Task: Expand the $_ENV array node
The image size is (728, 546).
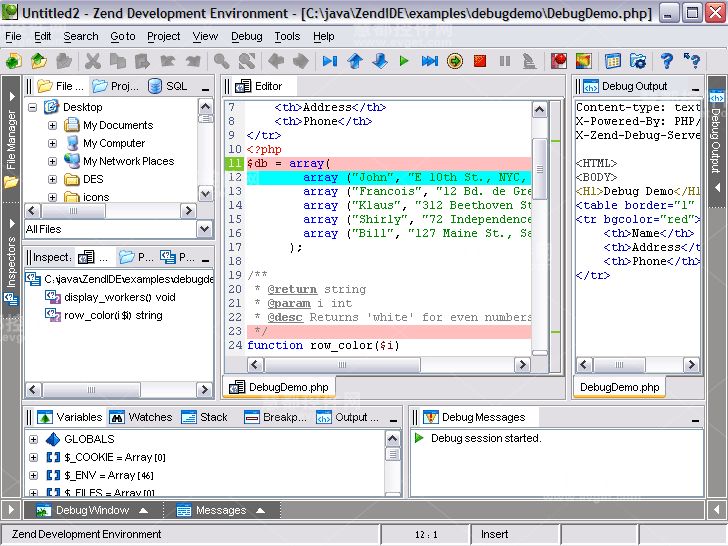Action: [33, 475]
